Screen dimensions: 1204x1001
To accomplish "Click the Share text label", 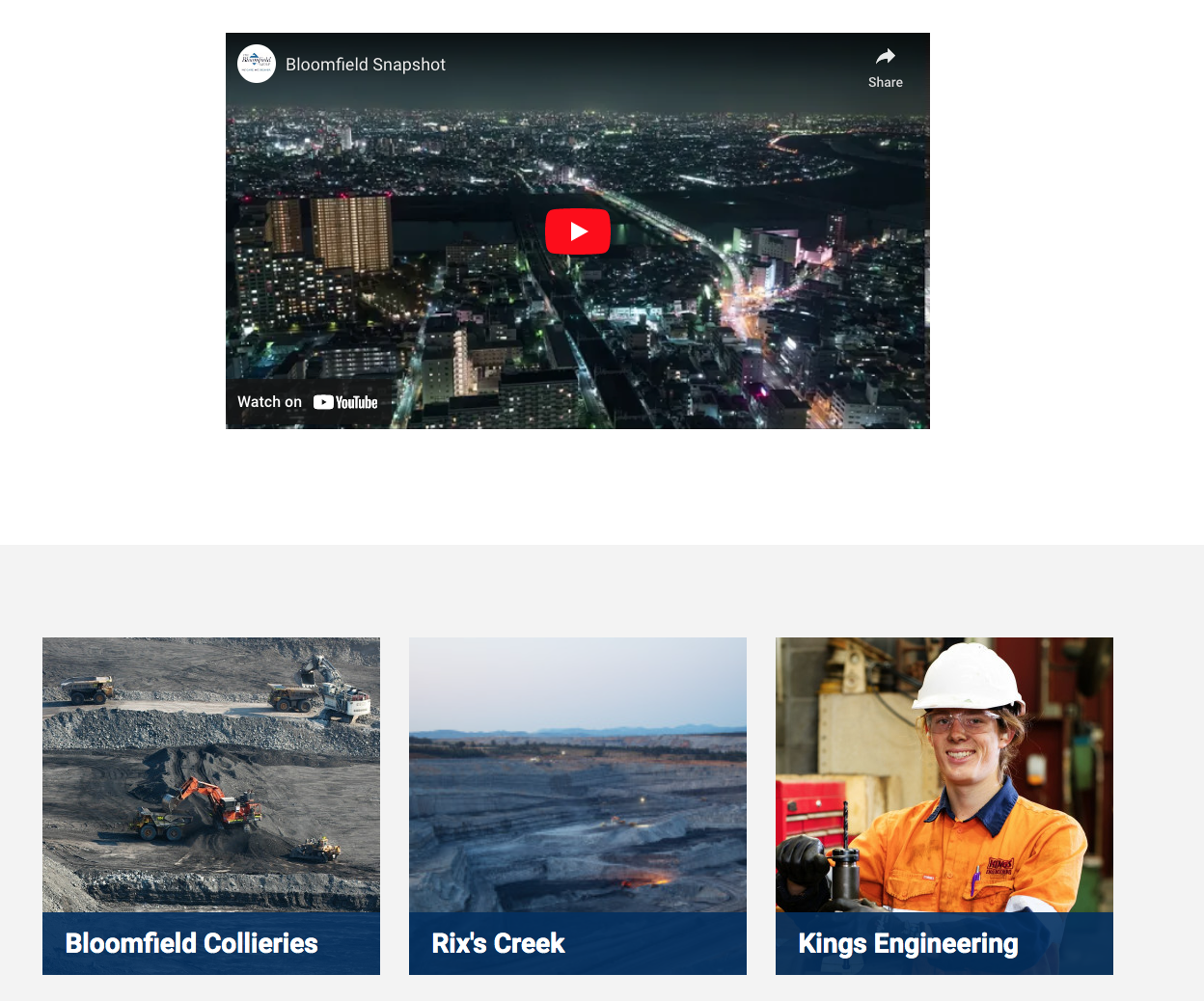I will pos(885,83).
